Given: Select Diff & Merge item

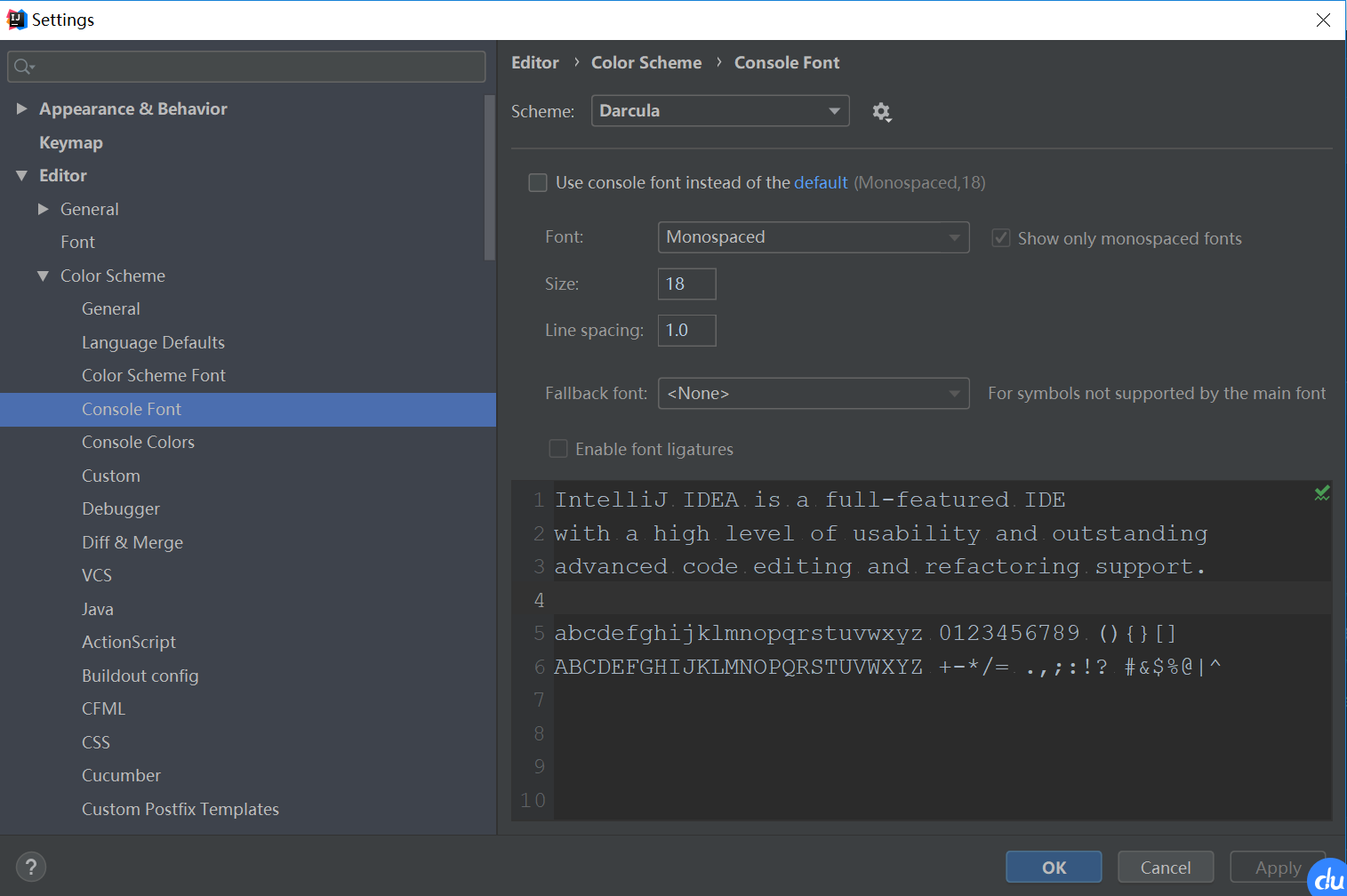Looking at the screenshot, I should tap(132, 543).
